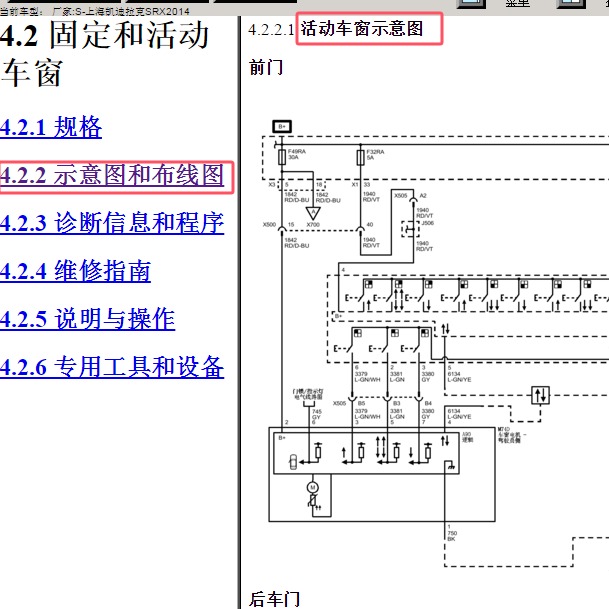
Task: Click the B+ battery box symbol
Action: (282, 126)
